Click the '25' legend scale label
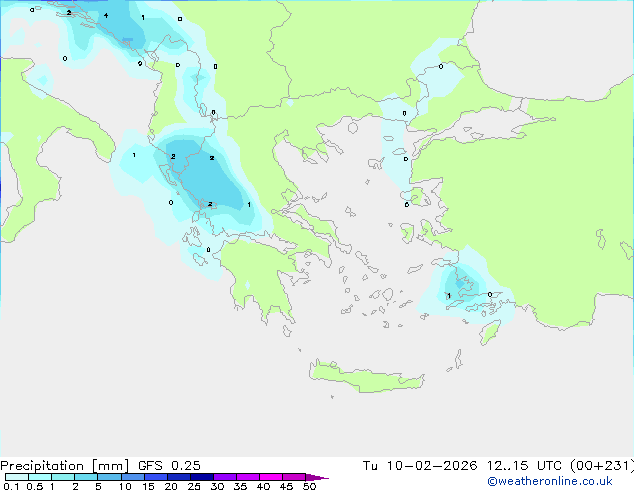 click(x=194, y=486)
